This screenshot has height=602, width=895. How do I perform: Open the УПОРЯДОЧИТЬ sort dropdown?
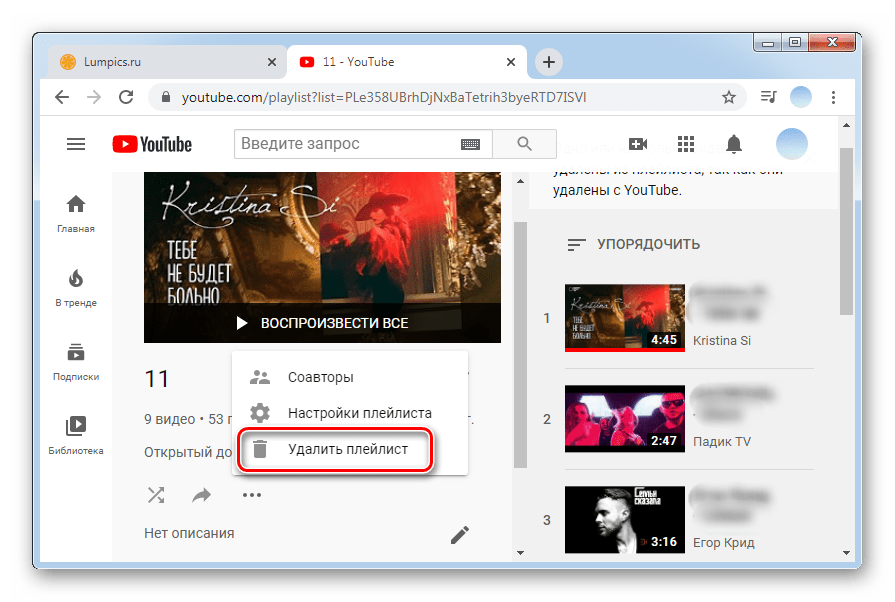[x=634, y=244]
